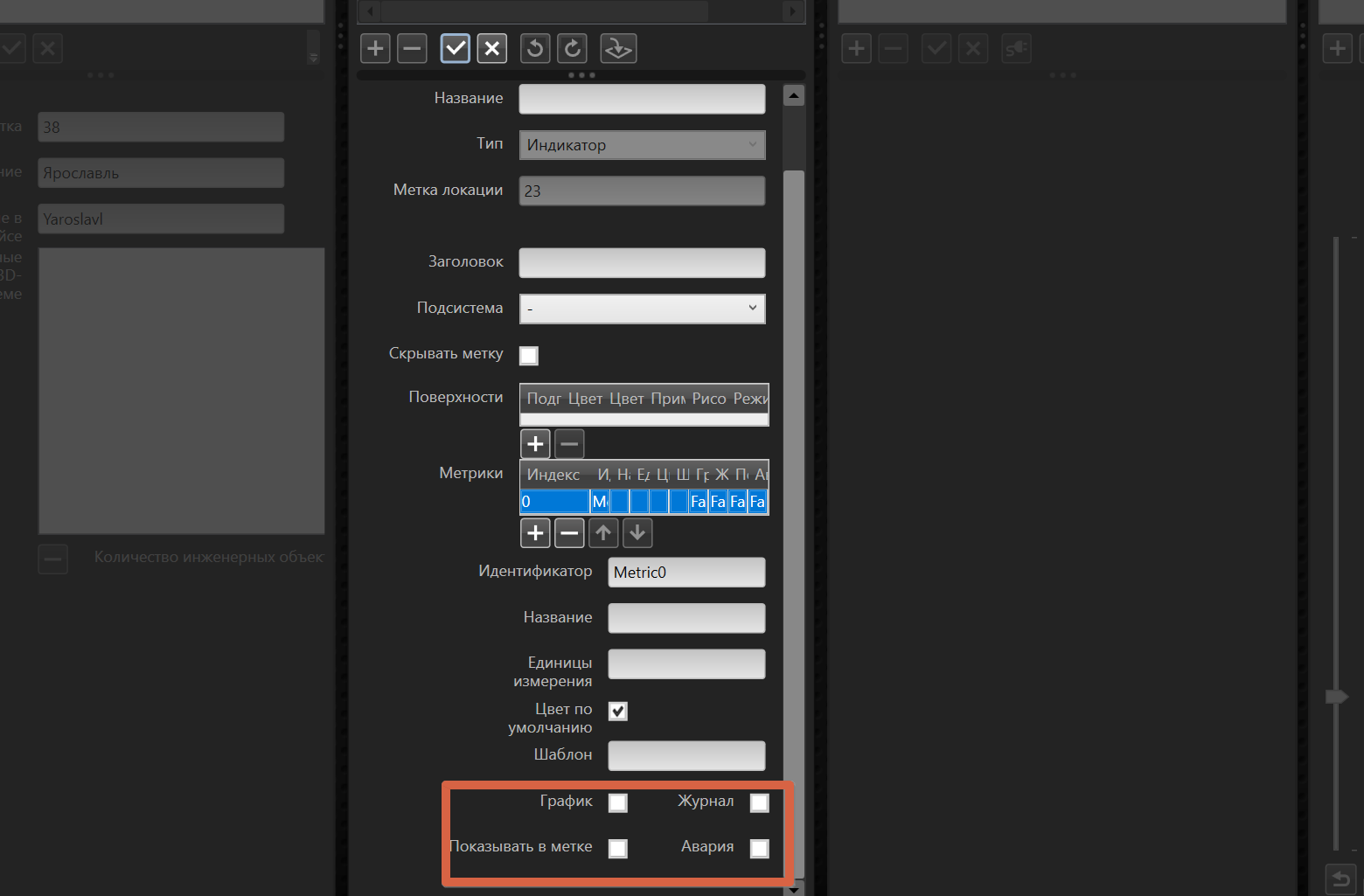Viewport: 1364px width, 896px height.
Task: Enable the График checkbox
Action: coord(618,802)
